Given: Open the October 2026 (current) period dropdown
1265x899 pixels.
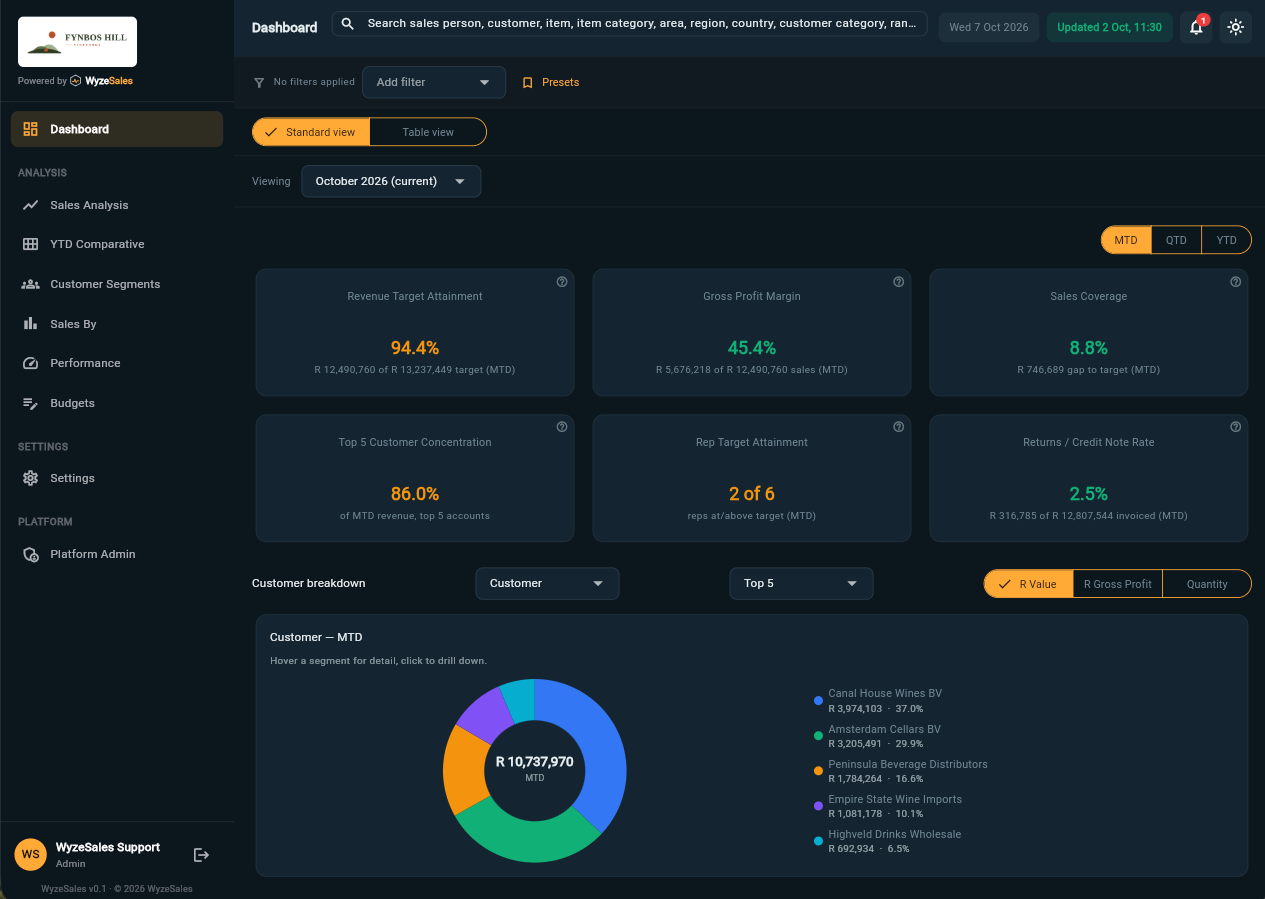Looking at the screenshot, I should tap(391, 181).
